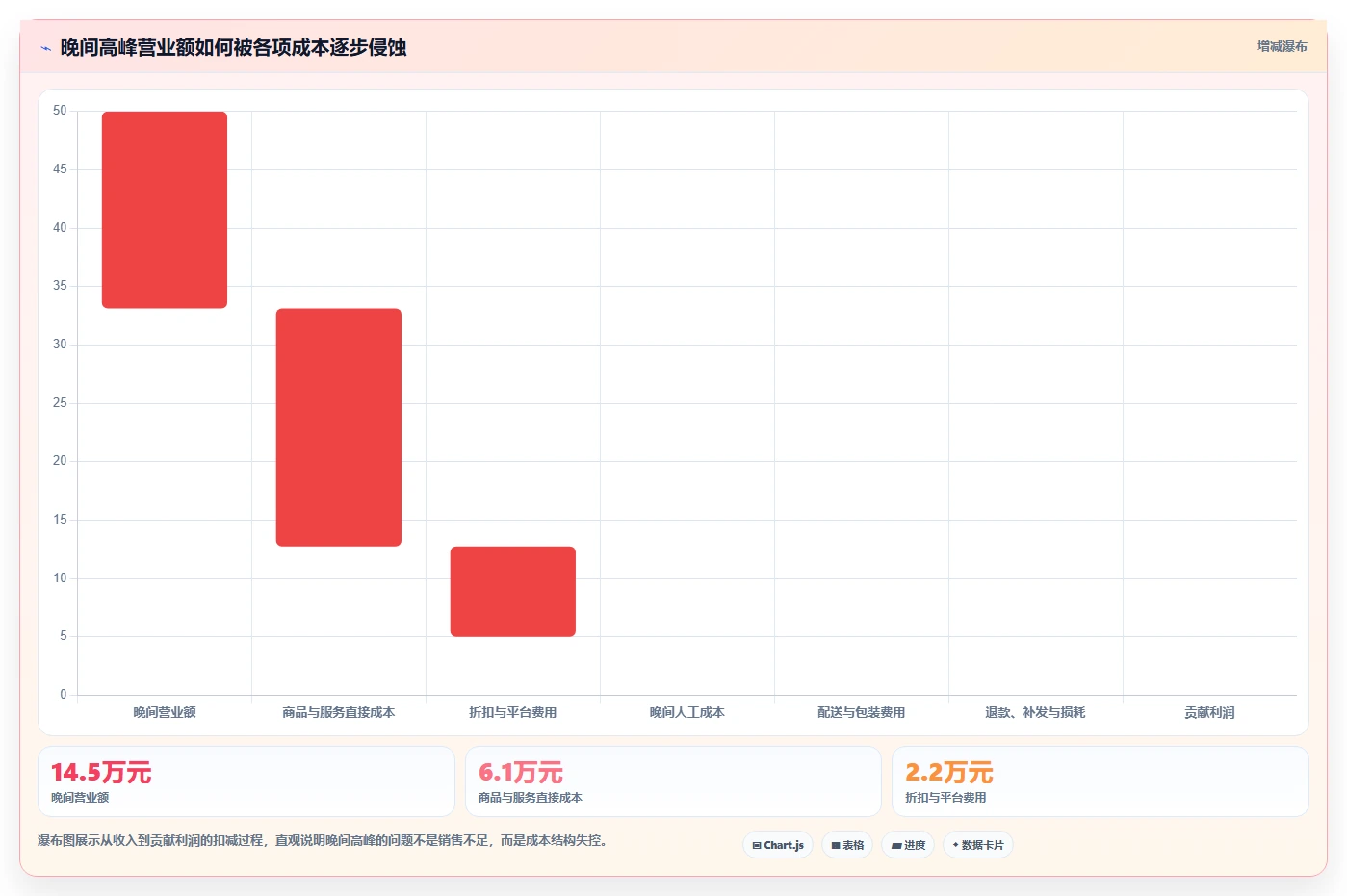Click the 商品与服务直接成本 x-axis label
The image size is (1347, 896).
pyautogui.click(x=339, y=712)
